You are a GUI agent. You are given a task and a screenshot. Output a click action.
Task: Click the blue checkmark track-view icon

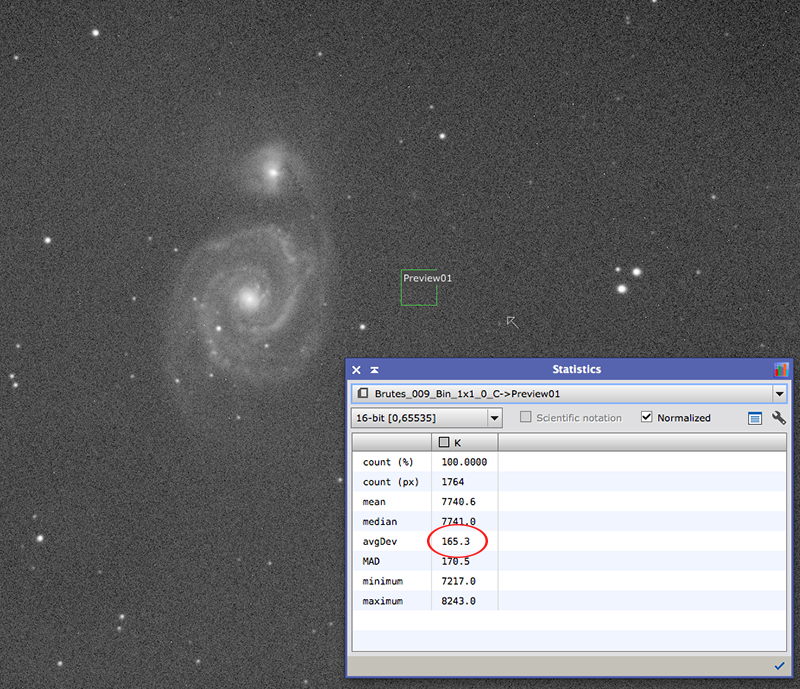[x=779, y=666]
